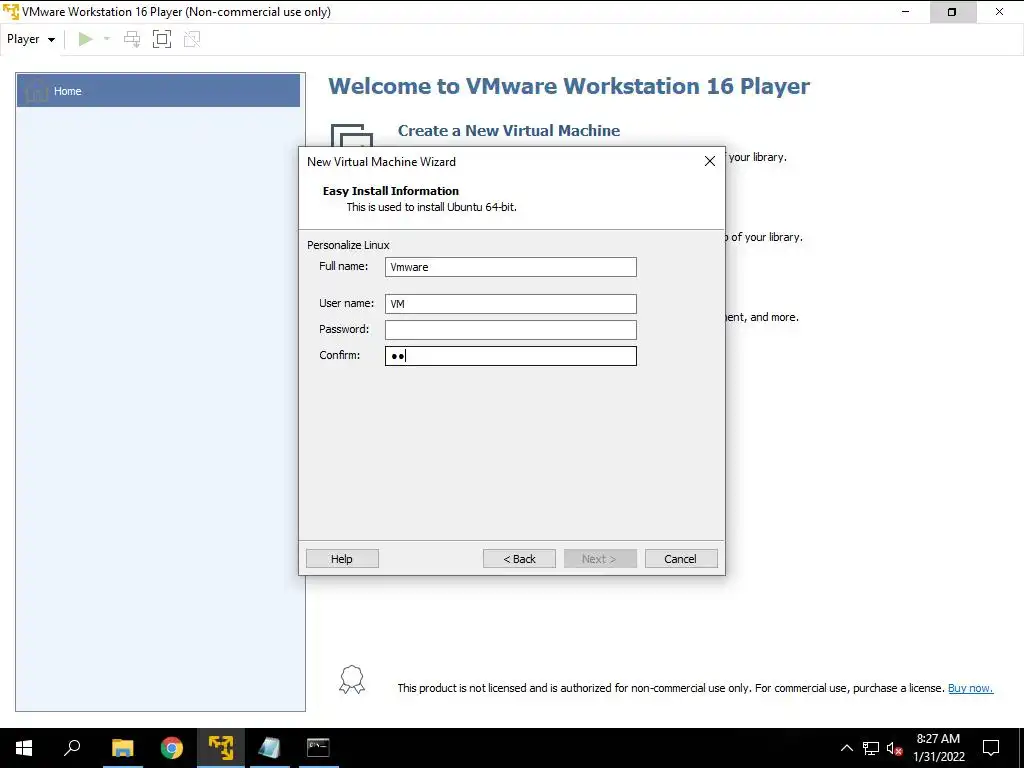Click the Easy Install Information heading
The width and height of the screenshot is (1024, 768).
click(x=391, y=191)
